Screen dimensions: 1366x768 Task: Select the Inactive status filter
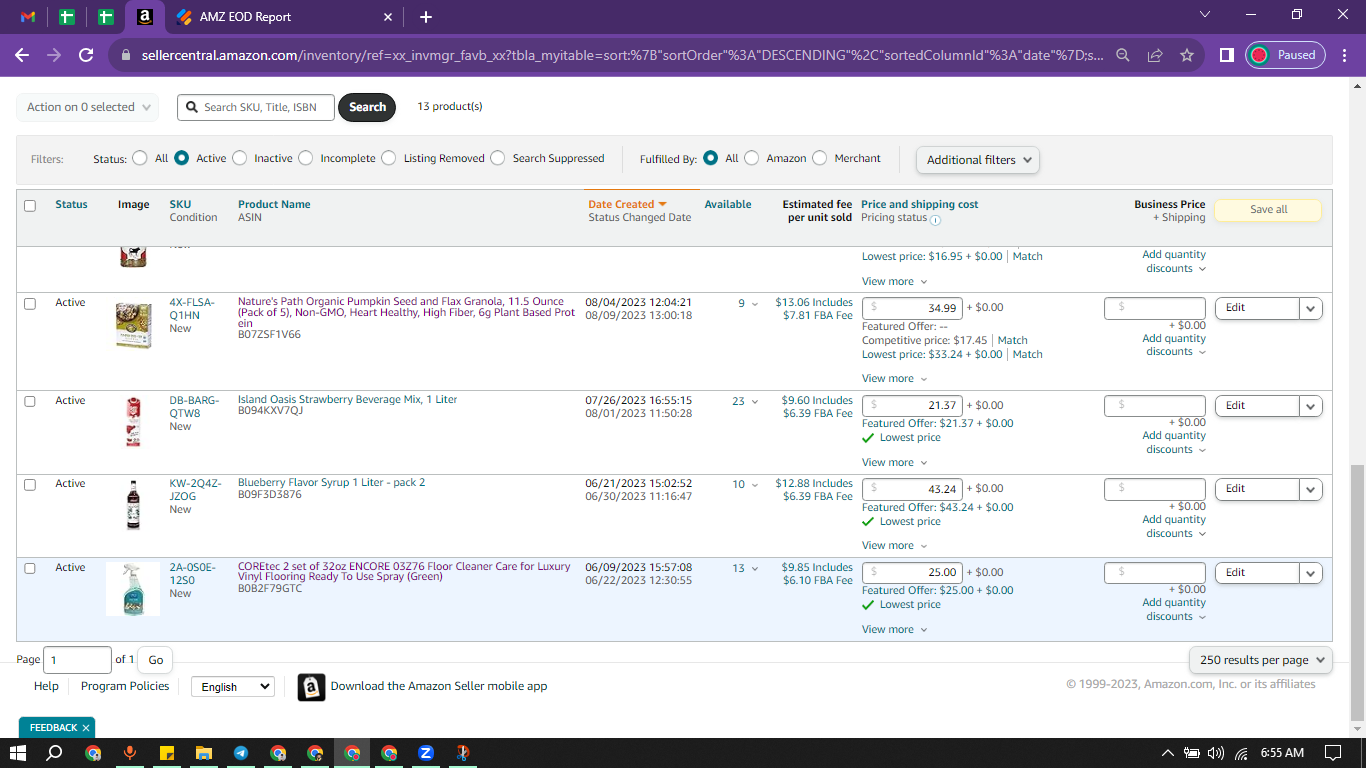point(240,158)
